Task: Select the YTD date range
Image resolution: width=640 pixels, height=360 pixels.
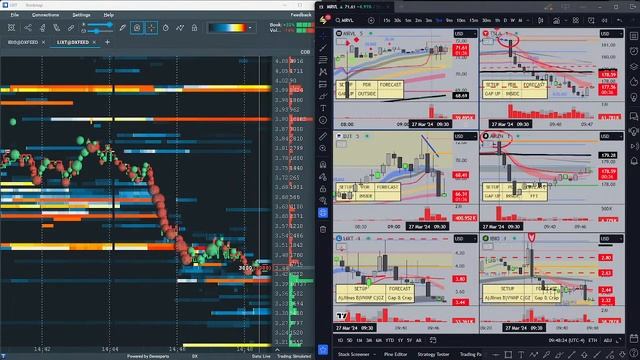Action: [389, 340]
